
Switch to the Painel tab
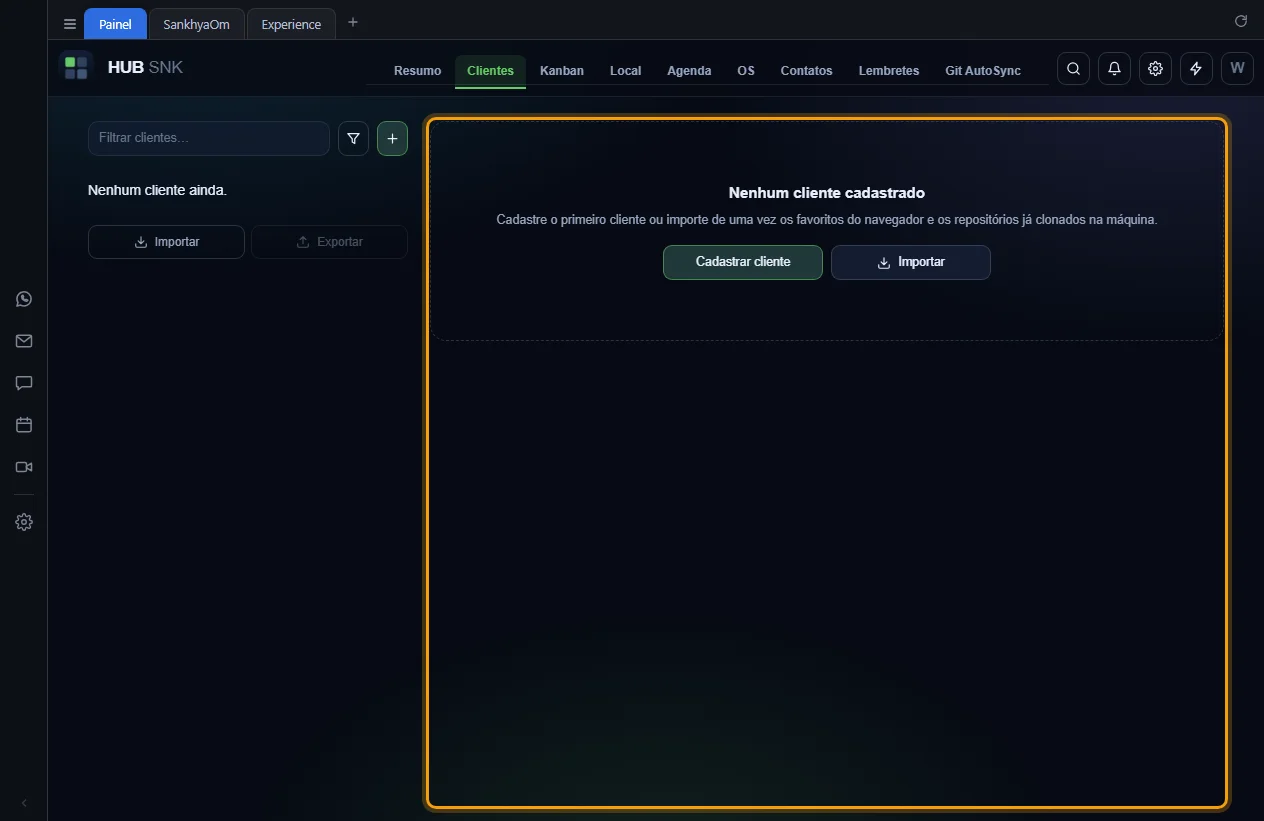(115, 24)
